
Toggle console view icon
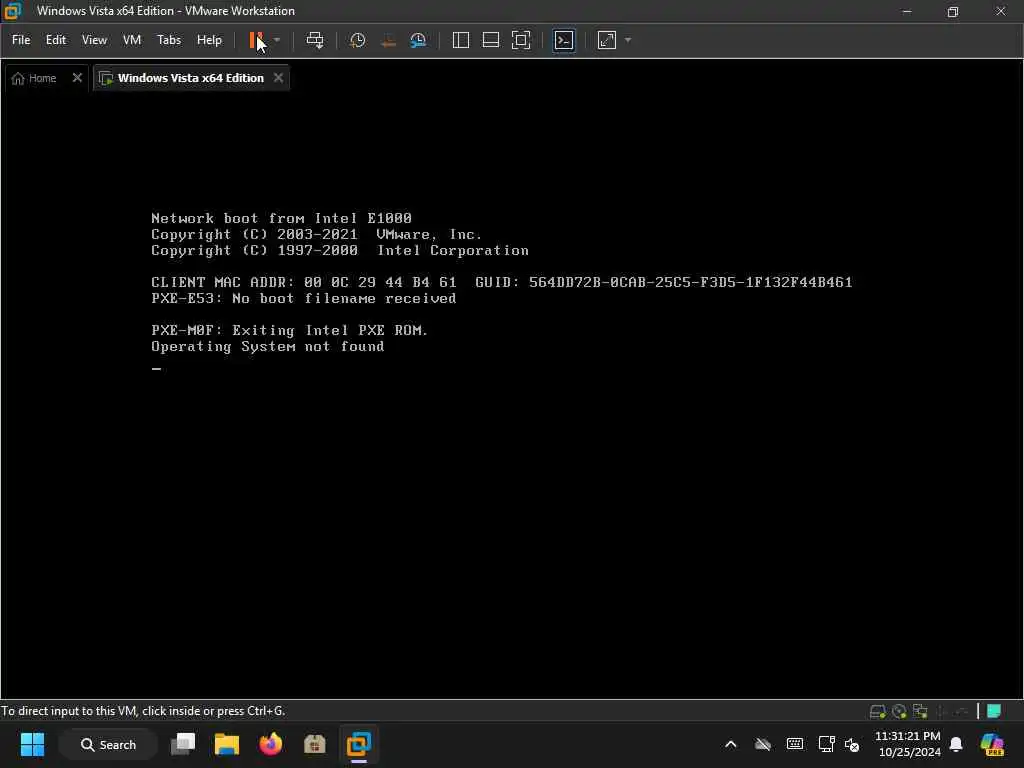(x=564, y=40)
